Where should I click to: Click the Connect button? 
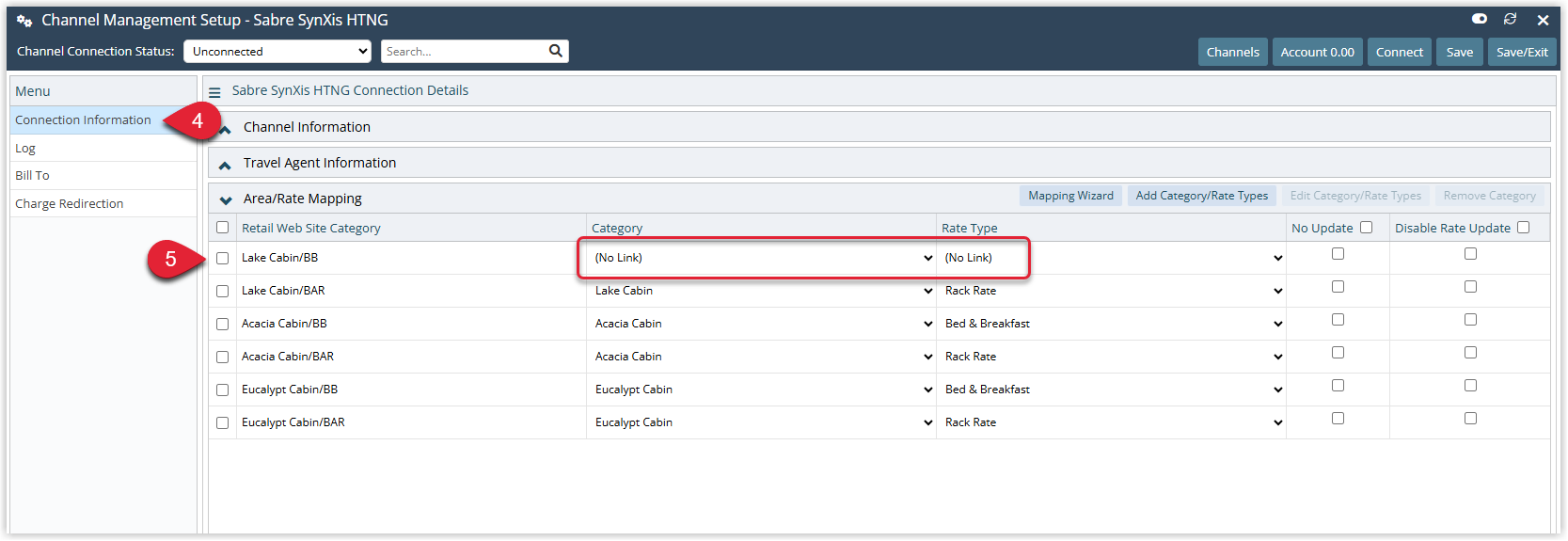1400,52
